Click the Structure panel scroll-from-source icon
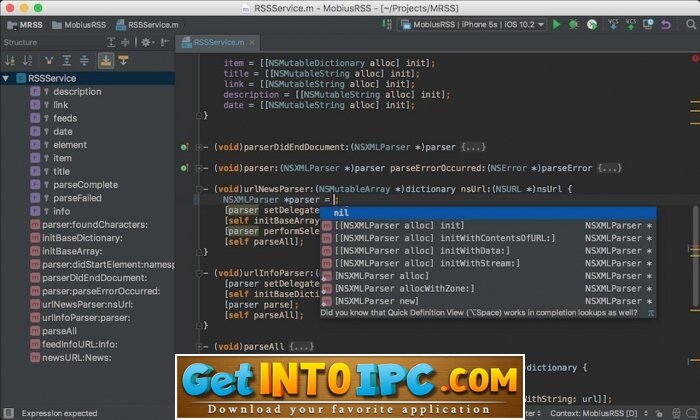Screen dimensions: 700x420 (125, 42)
